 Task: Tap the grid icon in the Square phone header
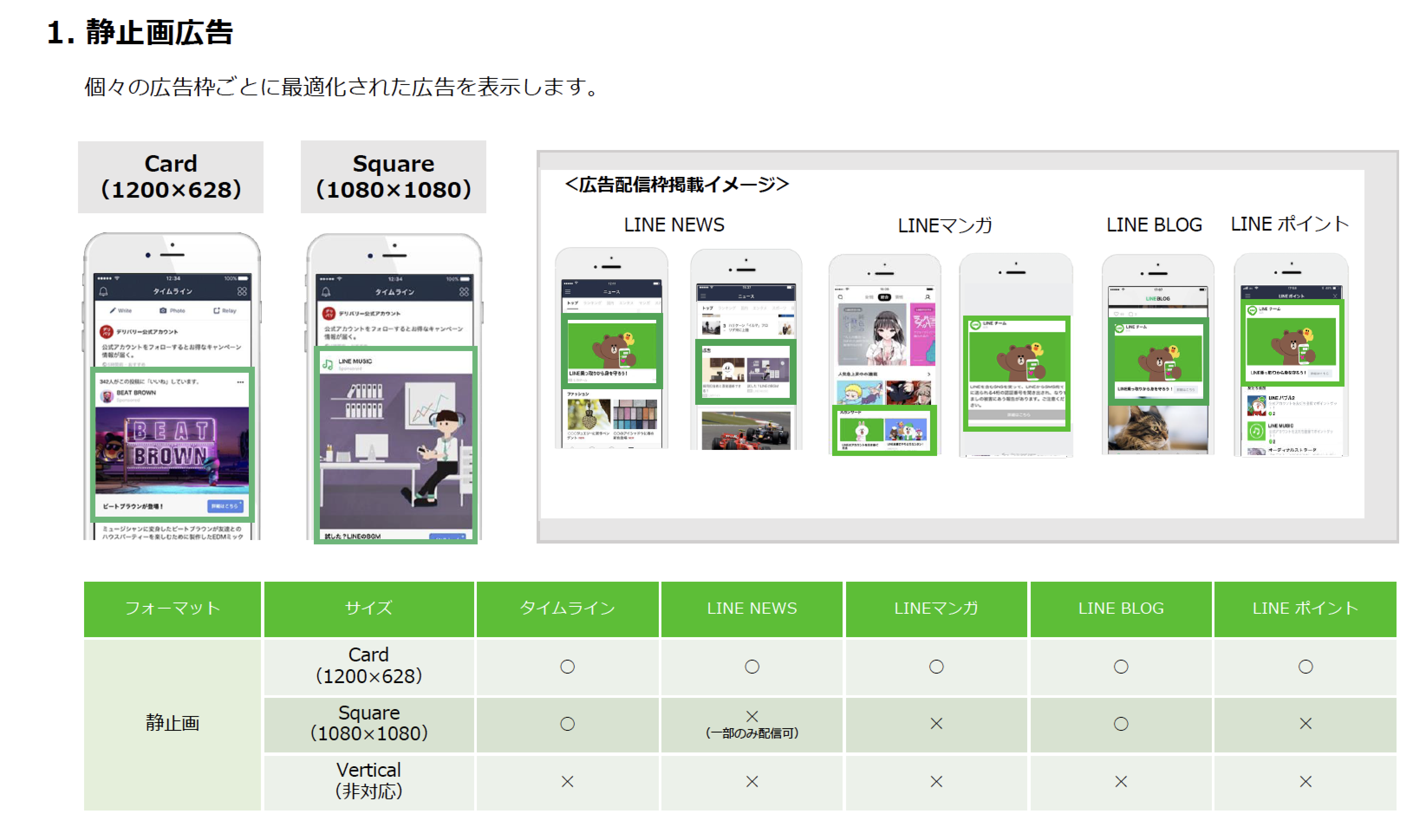[x=464, y=292]
